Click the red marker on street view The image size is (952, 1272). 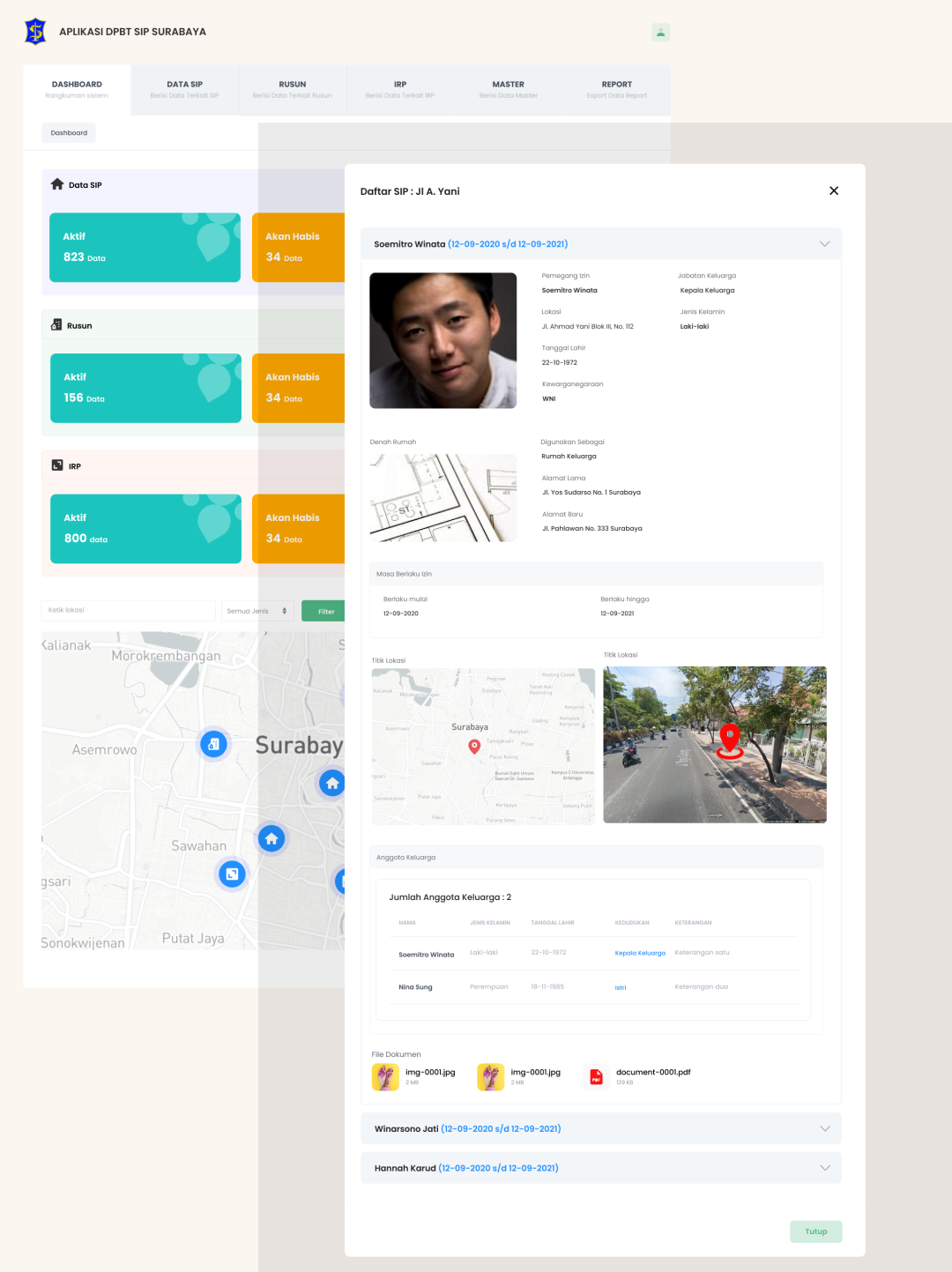[729, 740]
